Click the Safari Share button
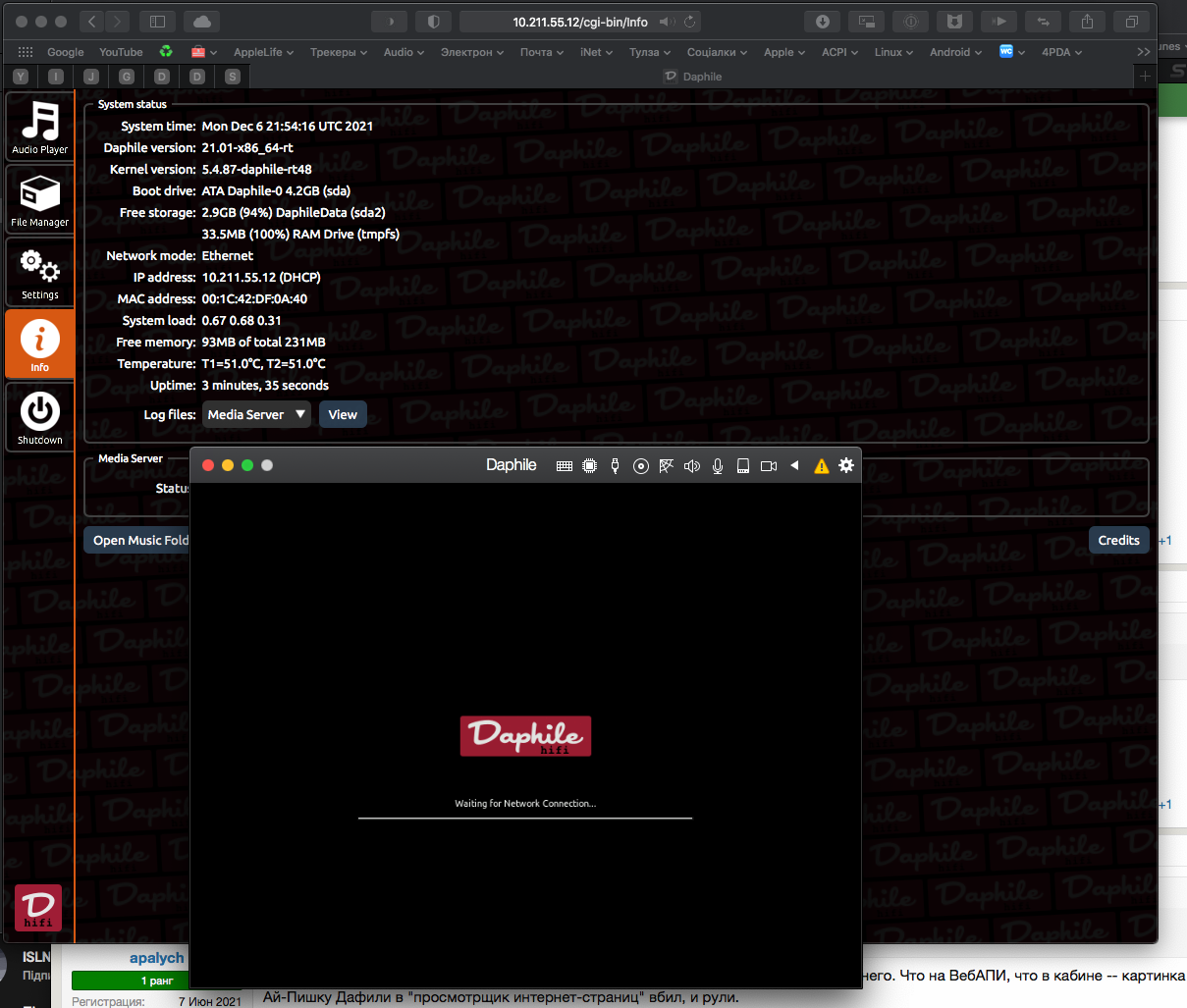 (x=1087, y=22)
